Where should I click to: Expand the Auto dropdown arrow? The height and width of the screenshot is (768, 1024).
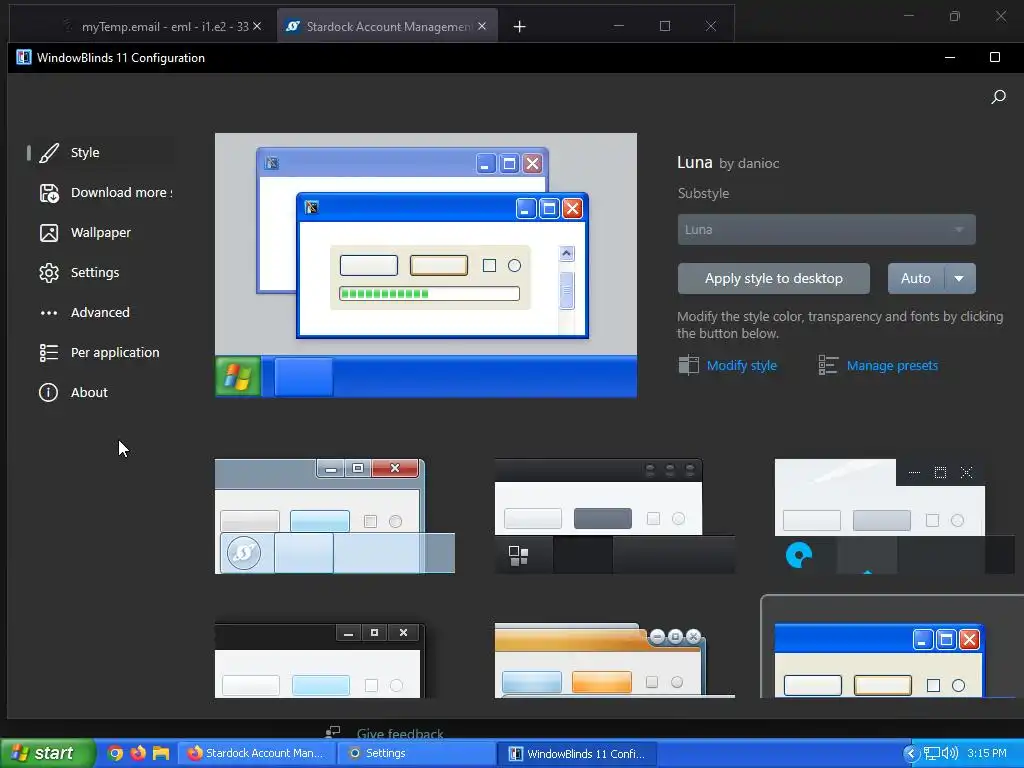click(959, 278)
